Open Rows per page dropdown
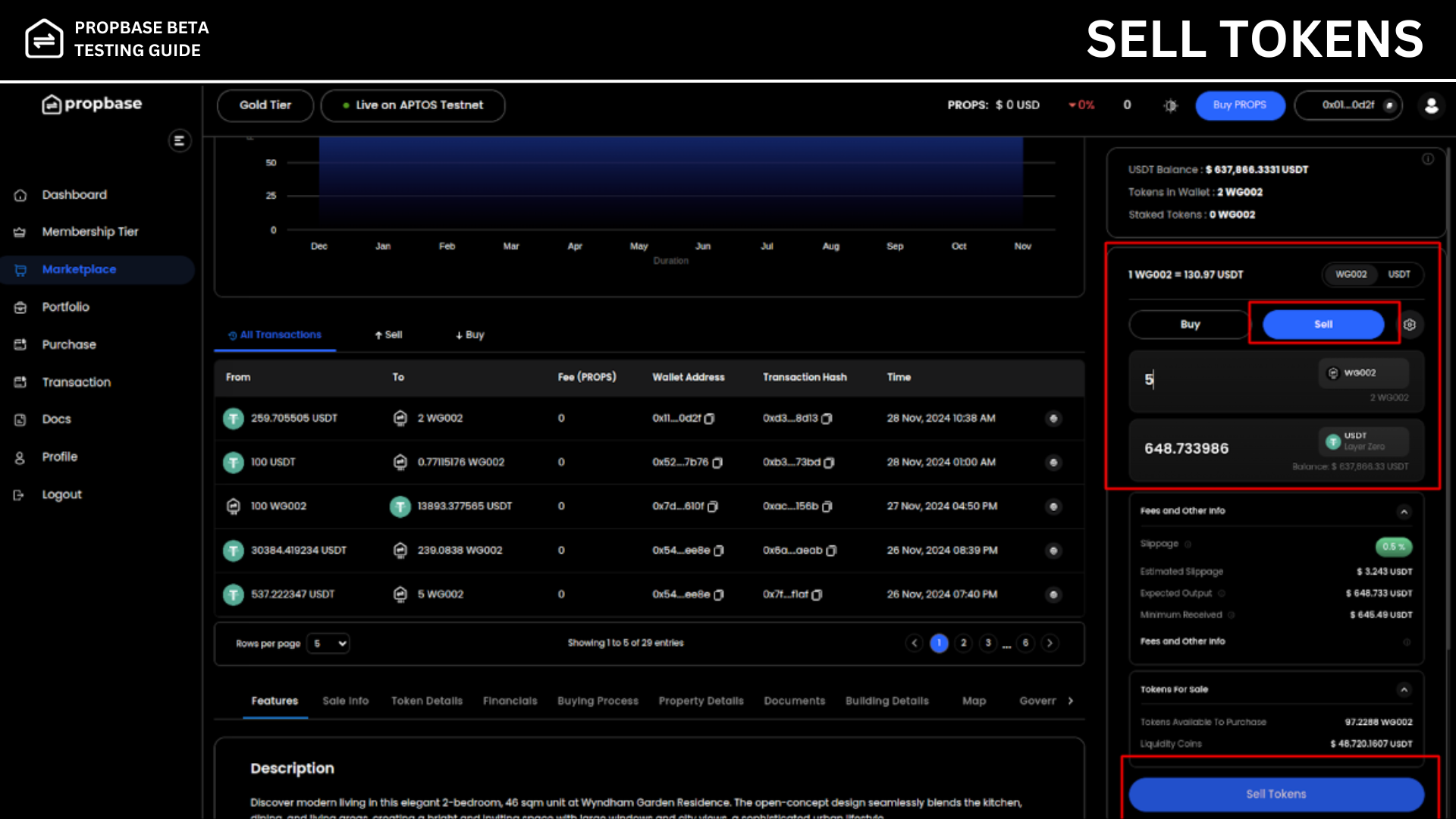The width and height of the screenshot is (1456, 819). pos(328,643)
